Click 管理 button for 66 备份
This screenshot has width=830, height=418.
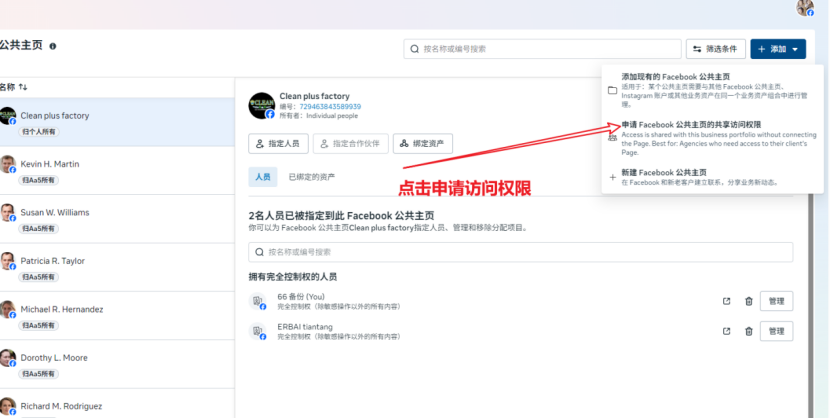(777, 301)
